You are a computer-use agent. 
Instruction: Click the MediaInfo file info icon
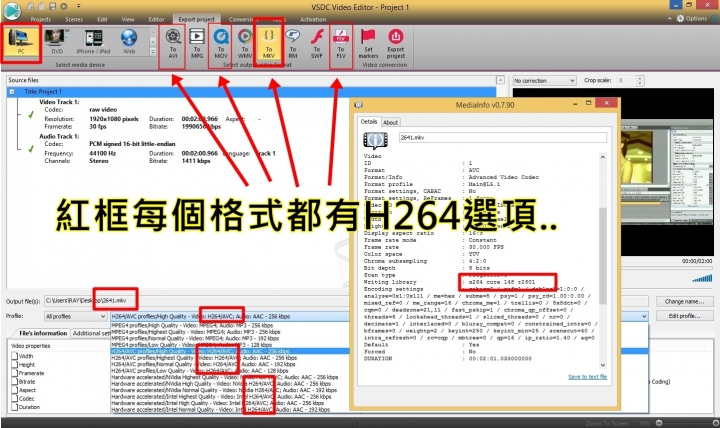pyautogui.click(x=375, y=140)
